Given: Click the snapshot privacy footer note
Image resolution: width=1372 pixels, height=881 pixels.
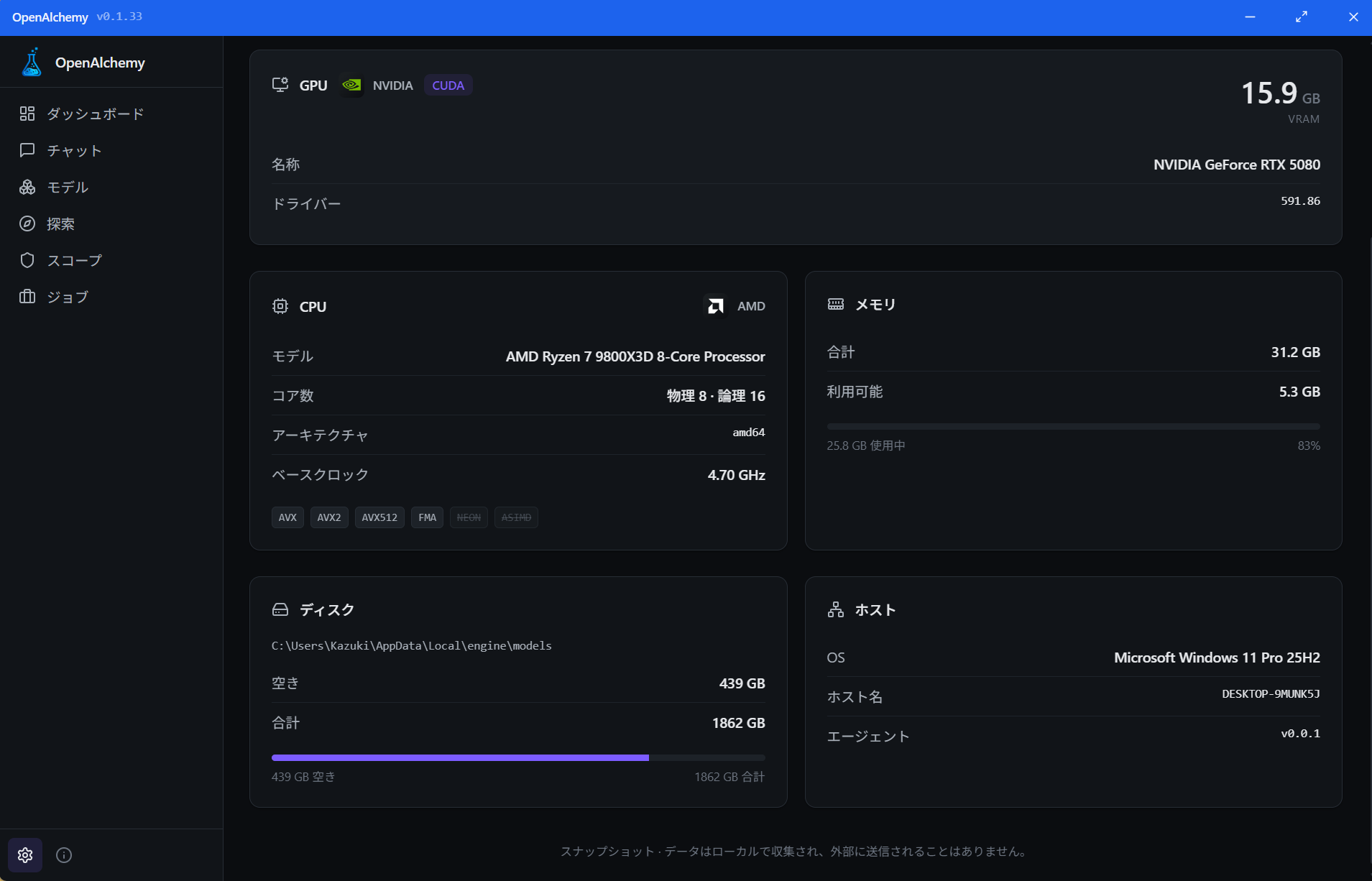Looking at the screenshot, I should (x=795, y=851).
